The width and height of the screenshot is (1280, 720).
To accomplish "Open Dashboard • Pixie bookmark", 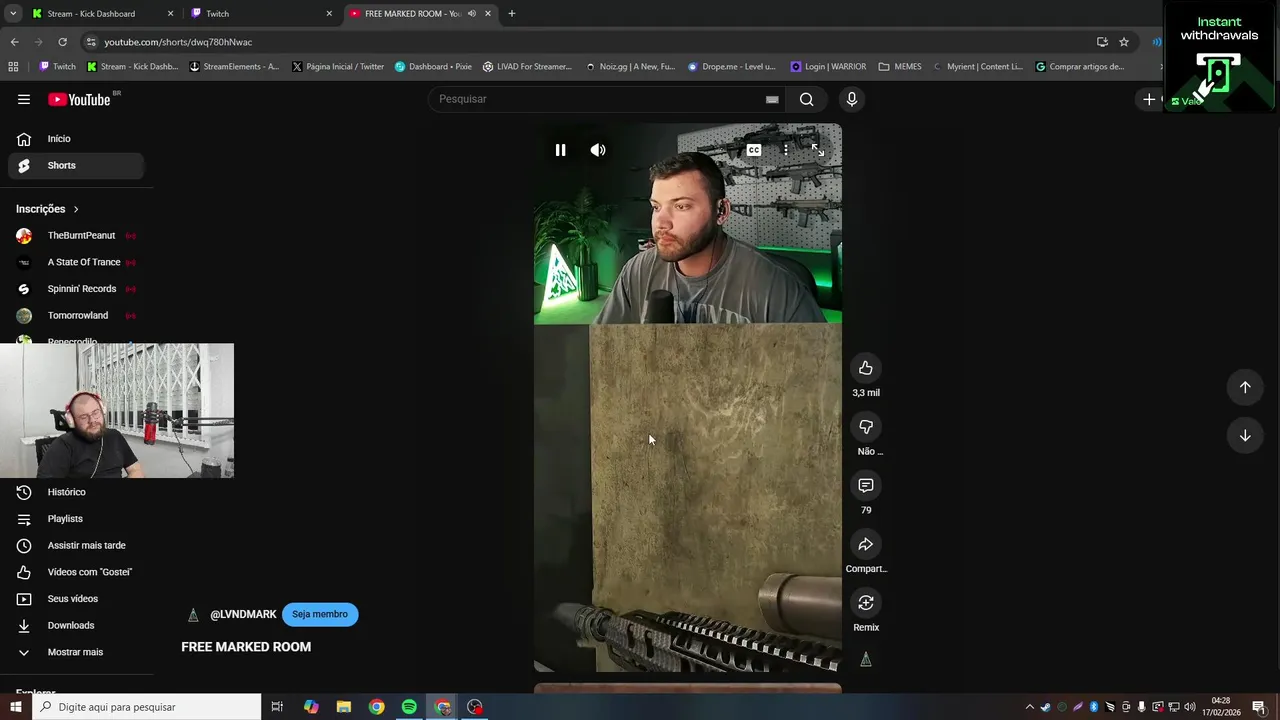I will tap(433, 67).
